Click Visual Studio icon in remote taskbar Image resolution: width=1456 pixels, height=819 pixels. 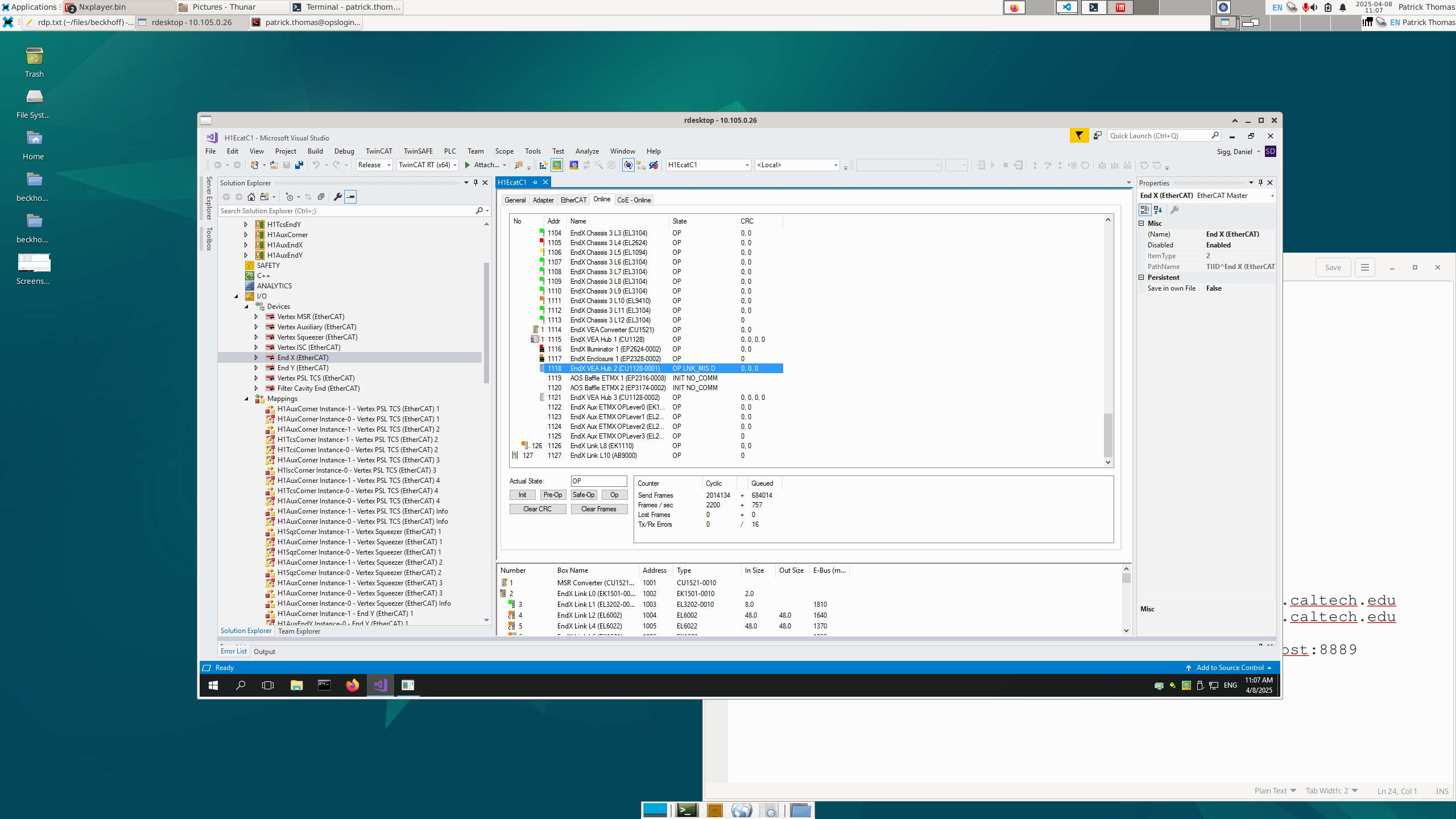coord(380,685)
